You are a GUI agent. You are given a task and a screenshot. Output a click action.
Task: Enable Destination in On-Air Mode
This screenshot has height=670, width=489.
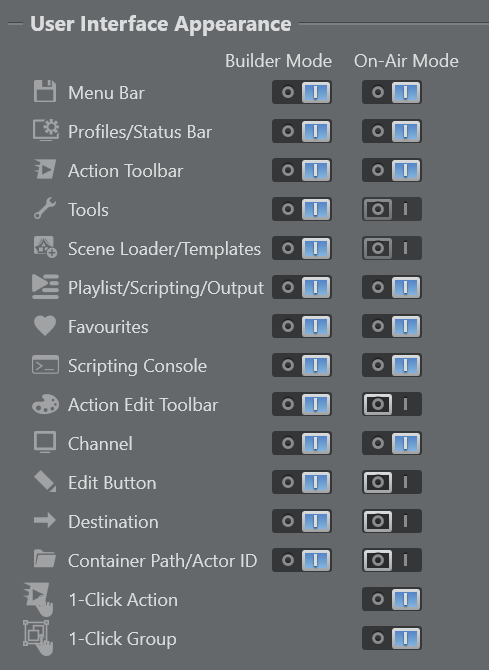click(392, 521)
